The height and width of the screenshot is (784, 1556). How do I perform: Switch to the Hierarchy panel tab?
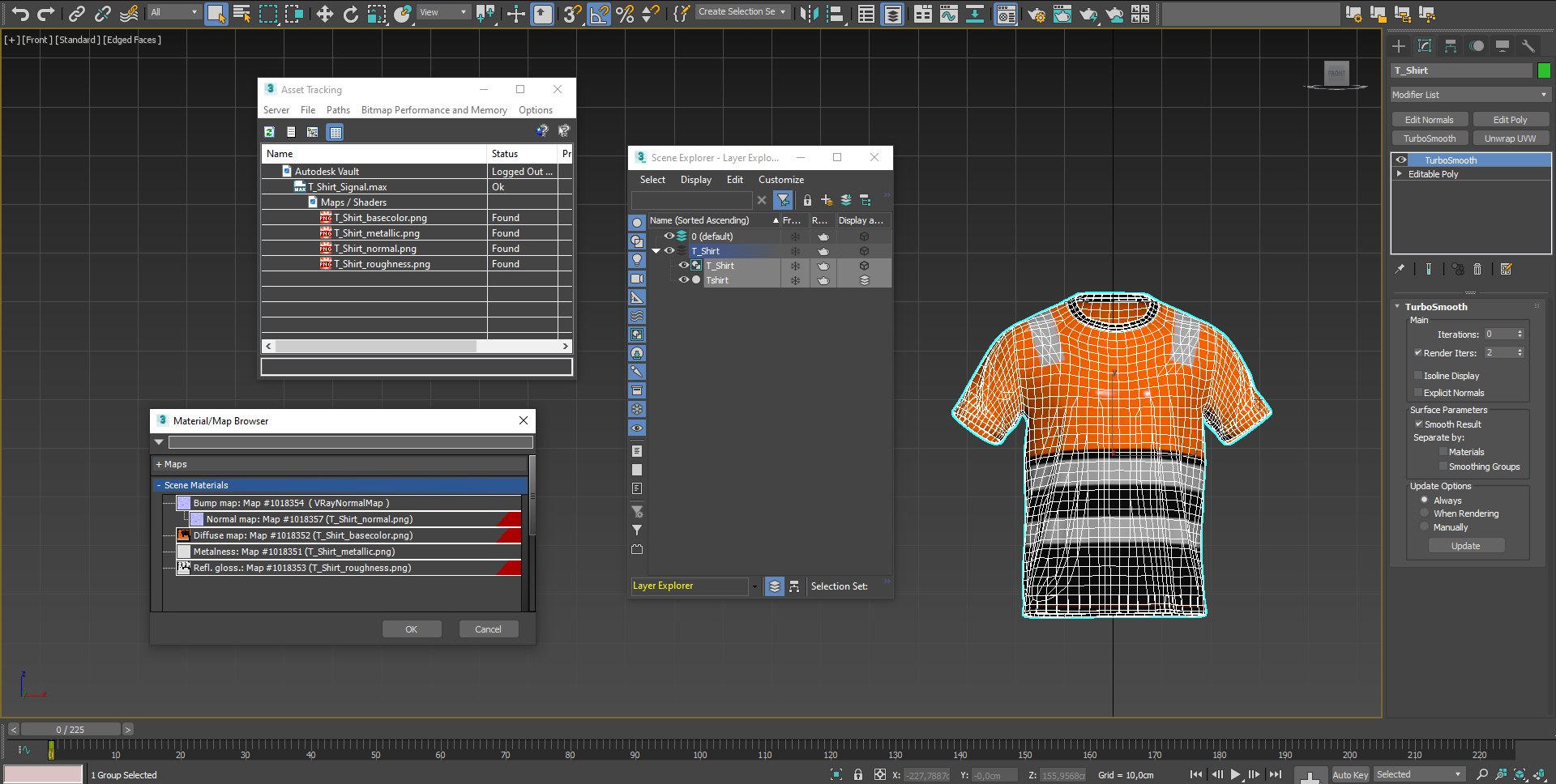[x=1451, y=46]
